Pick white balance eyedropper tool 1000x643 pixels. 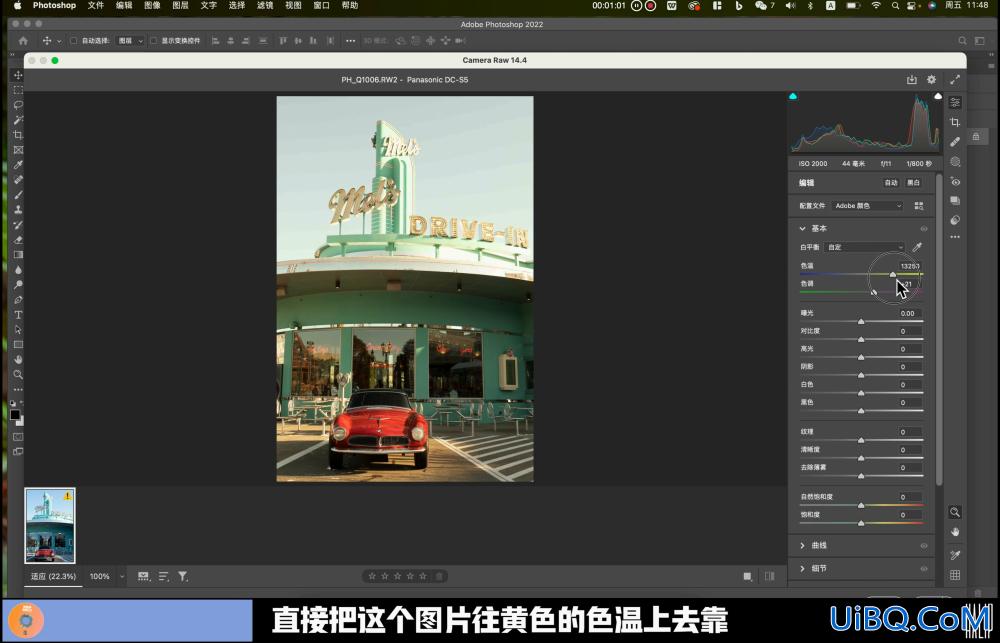tap(918, 247)
